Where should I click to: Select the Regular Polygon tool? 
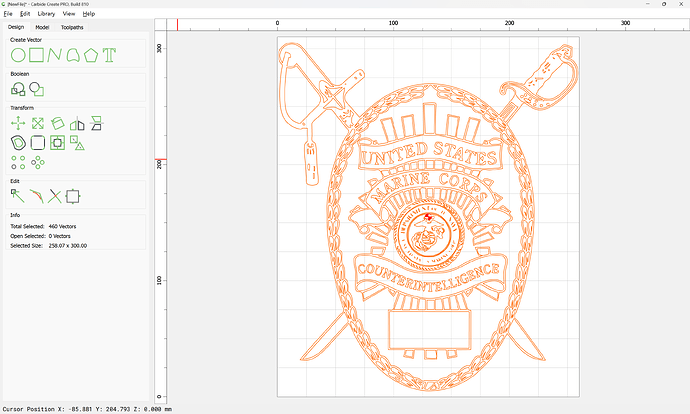pyautogui.click(x=91, y=55)
